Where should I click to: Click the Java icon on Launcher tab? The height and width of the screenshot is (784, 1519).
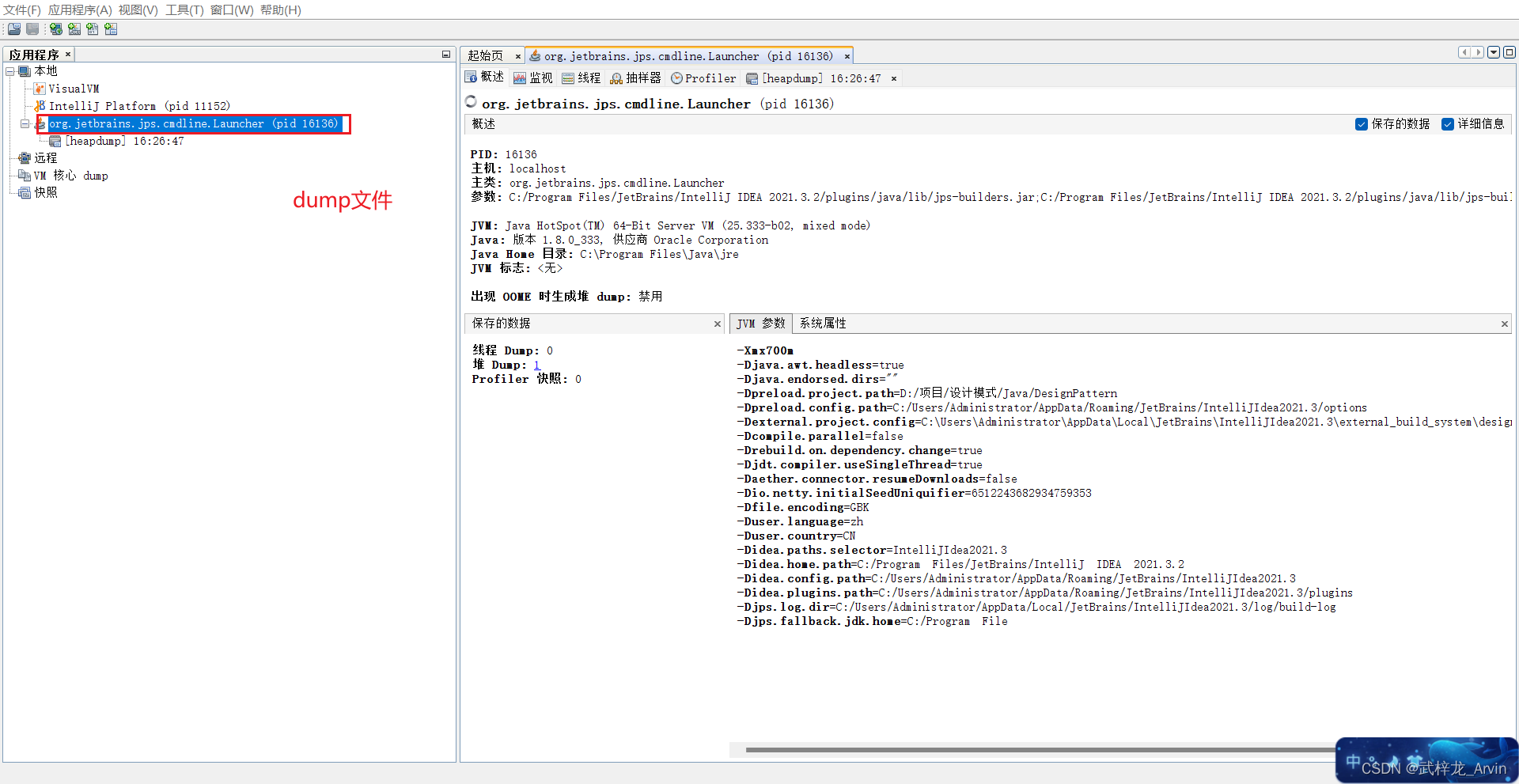coord(536,56)
